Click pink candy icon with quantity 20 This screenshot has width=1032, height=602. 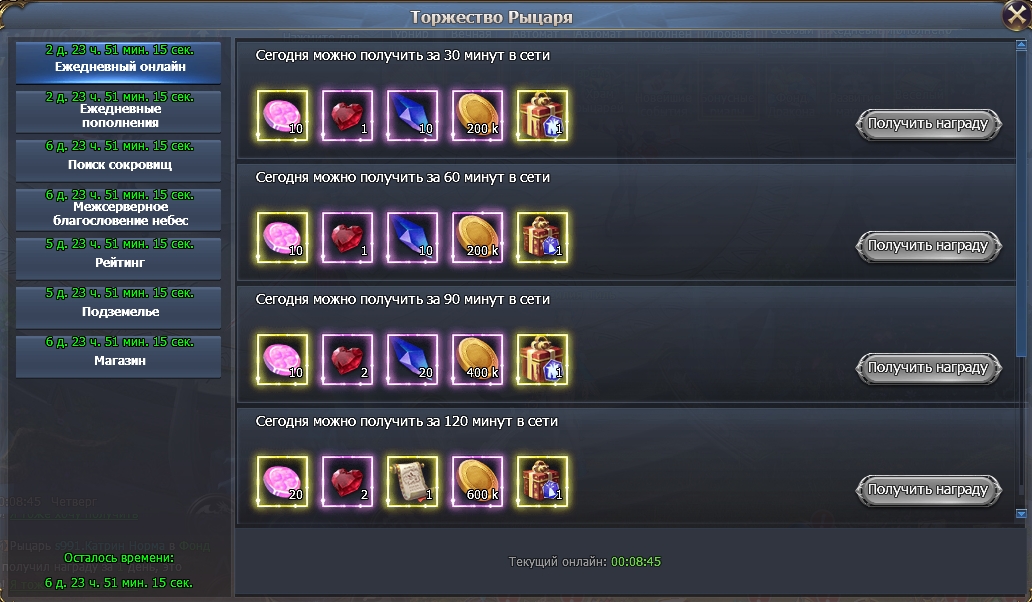(x=282, y=482)
